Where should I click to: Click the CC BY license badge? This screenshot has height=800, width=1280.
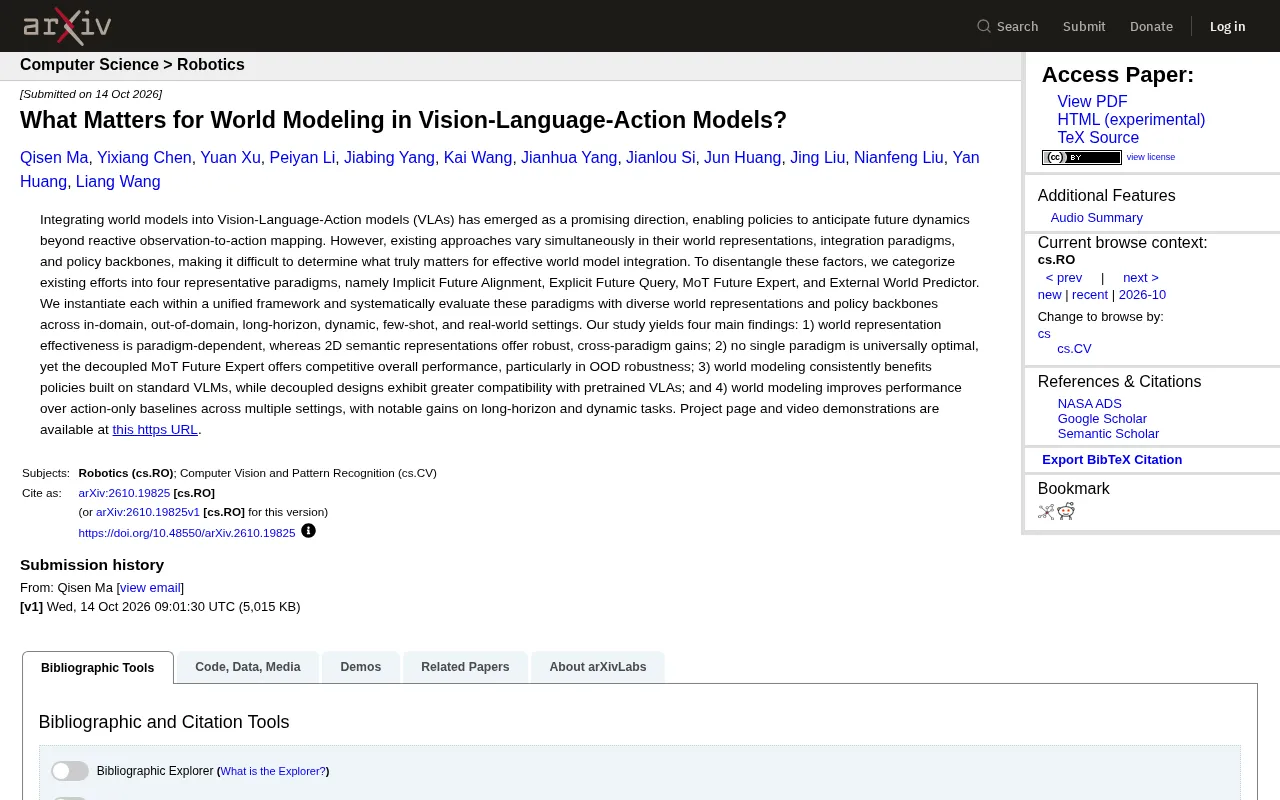[x=1082, y=157]
